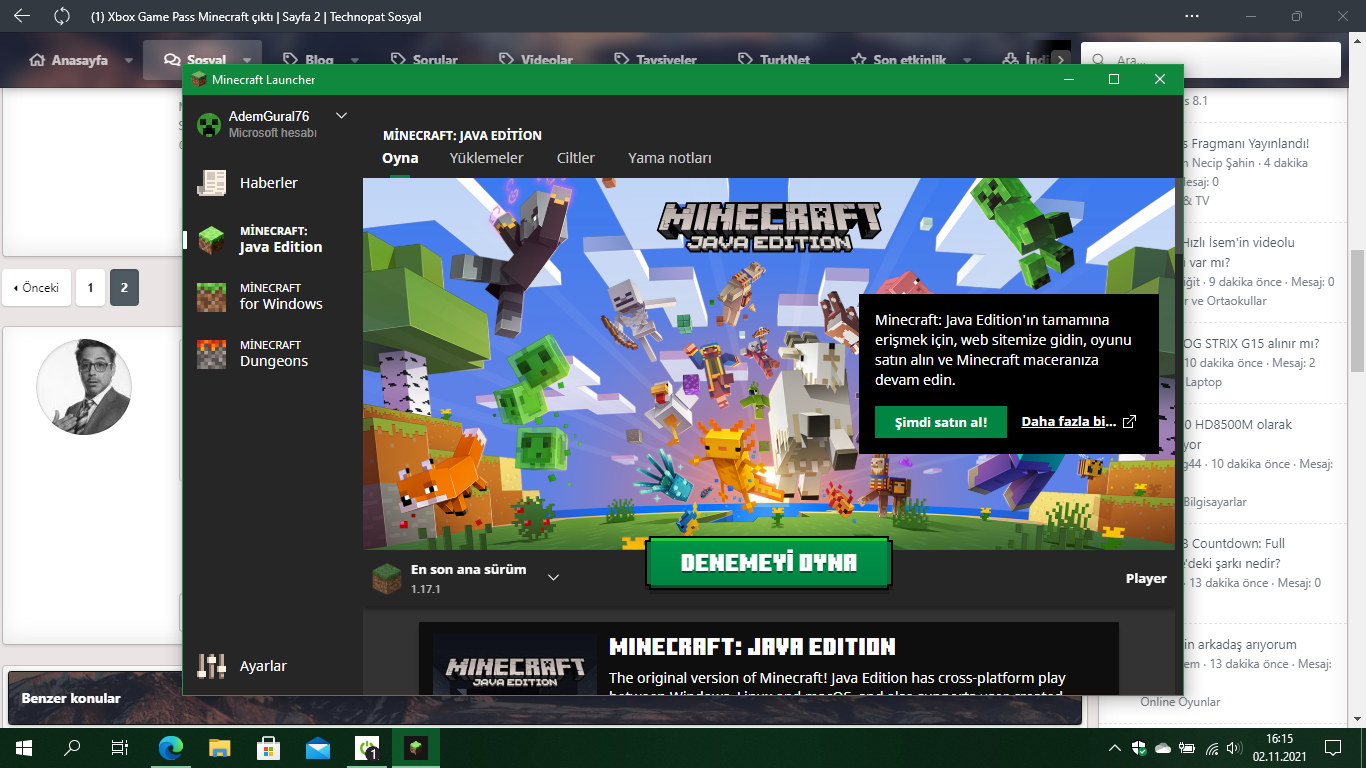This screenshot has width=1366, height=768.
Task: Switch to the Yüklemeler tab
Action: pyautogui.click(x=486, y=158)
